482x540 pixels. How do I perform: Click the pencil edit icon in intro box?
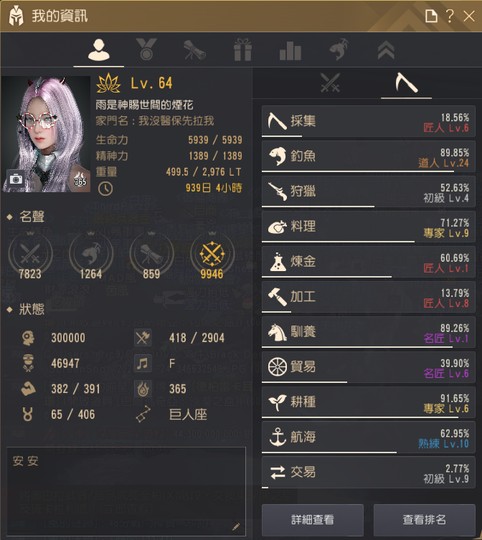[x=236, y=527]
